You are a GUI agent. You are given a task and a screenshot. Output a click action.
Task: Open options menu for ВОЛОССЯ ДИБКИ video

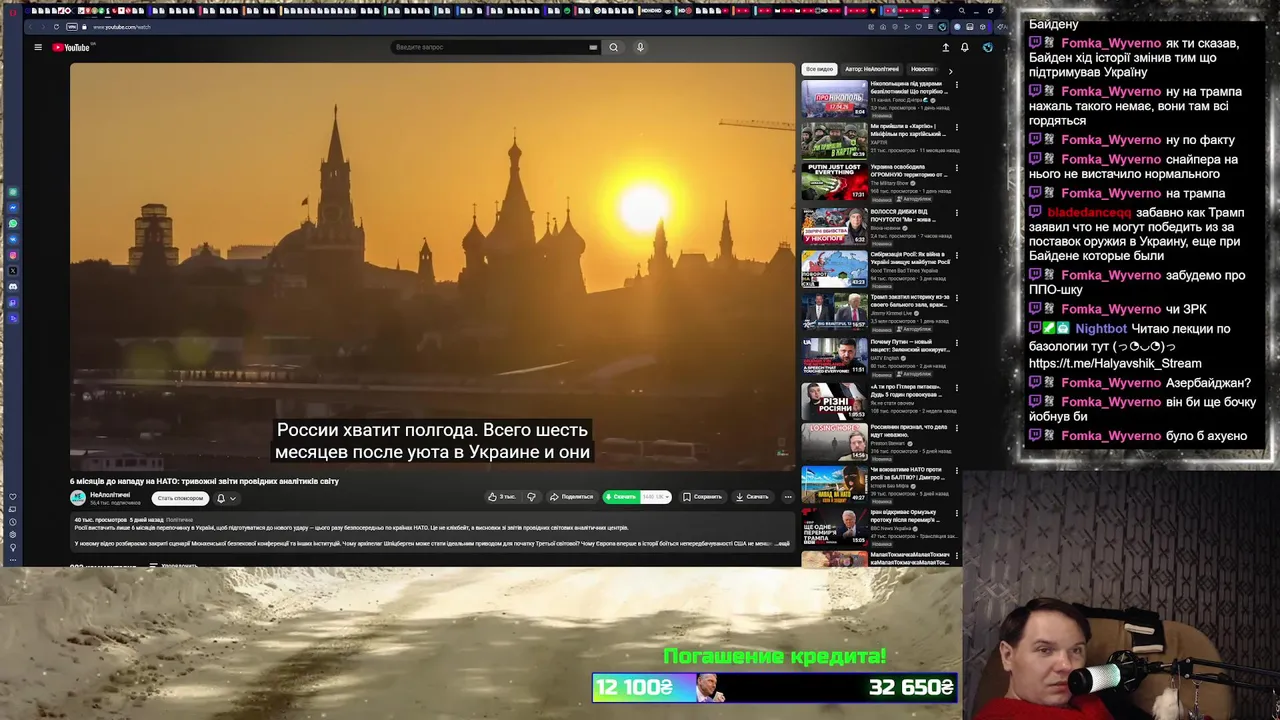(x=957, y=212)
